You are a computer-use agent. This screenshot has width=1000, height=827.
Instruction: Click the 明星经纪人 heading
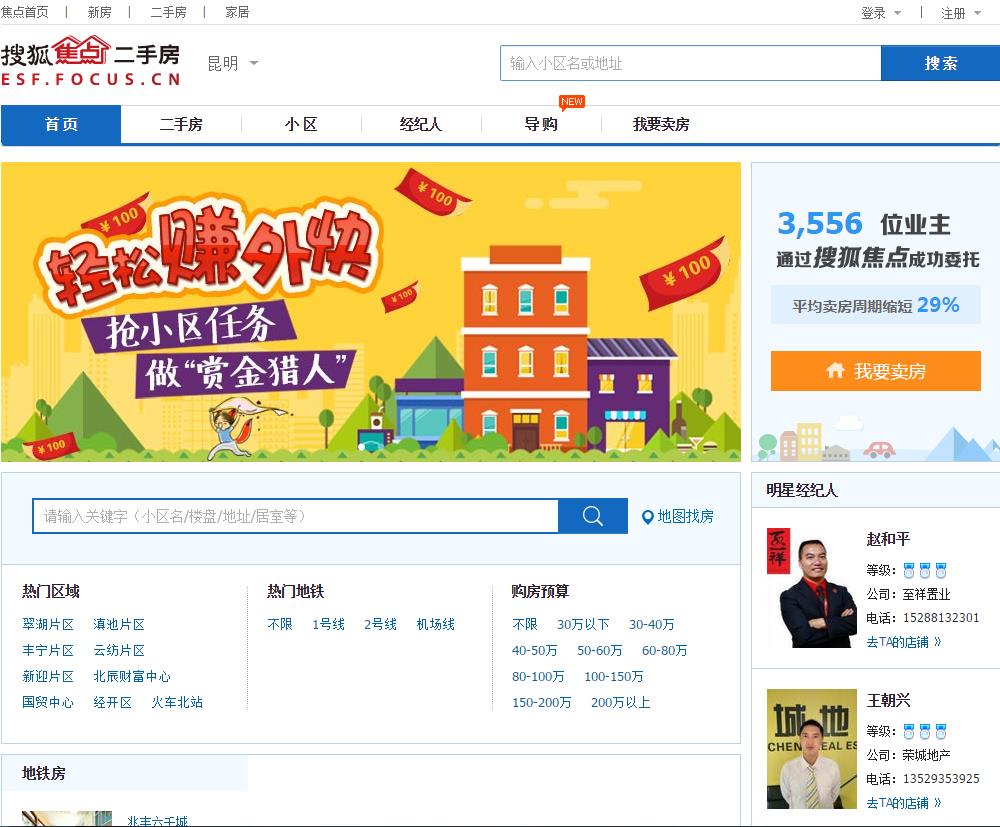802,490
